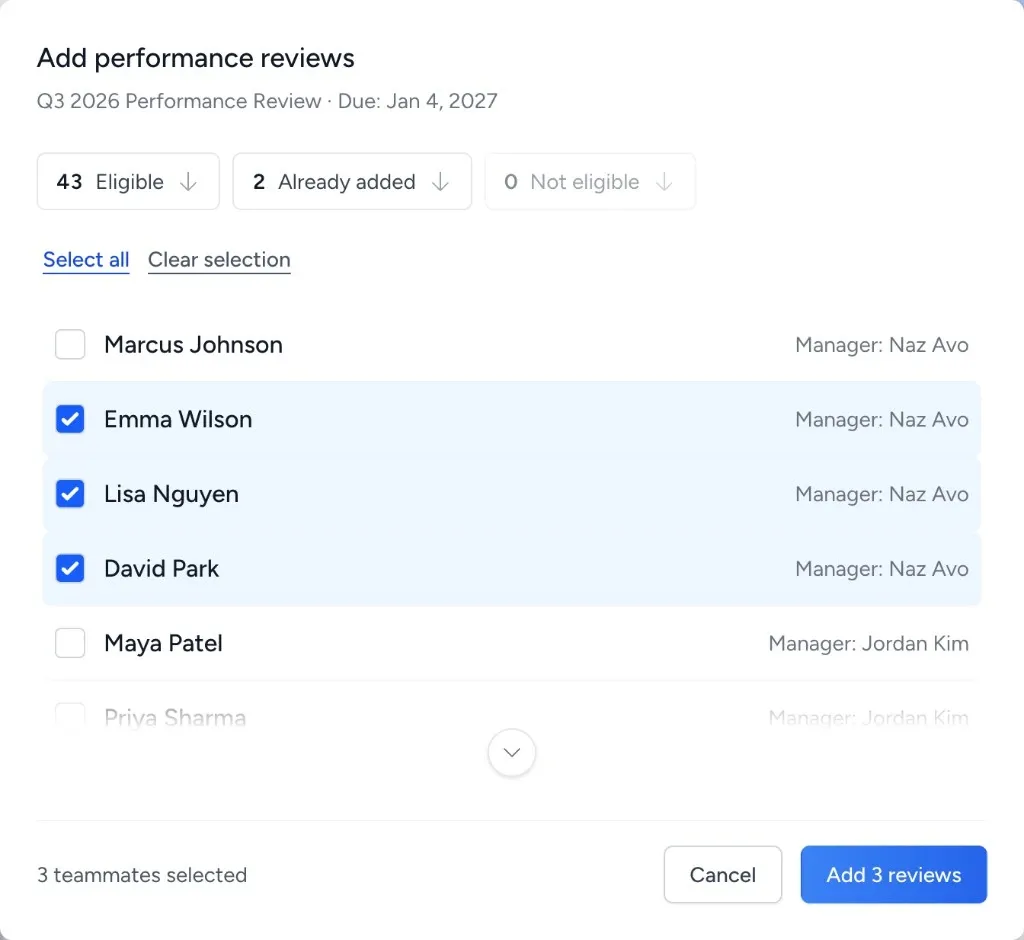Click the Clear selection link
The width and height of the screenshot is (1024, 940).
point(219,260)
